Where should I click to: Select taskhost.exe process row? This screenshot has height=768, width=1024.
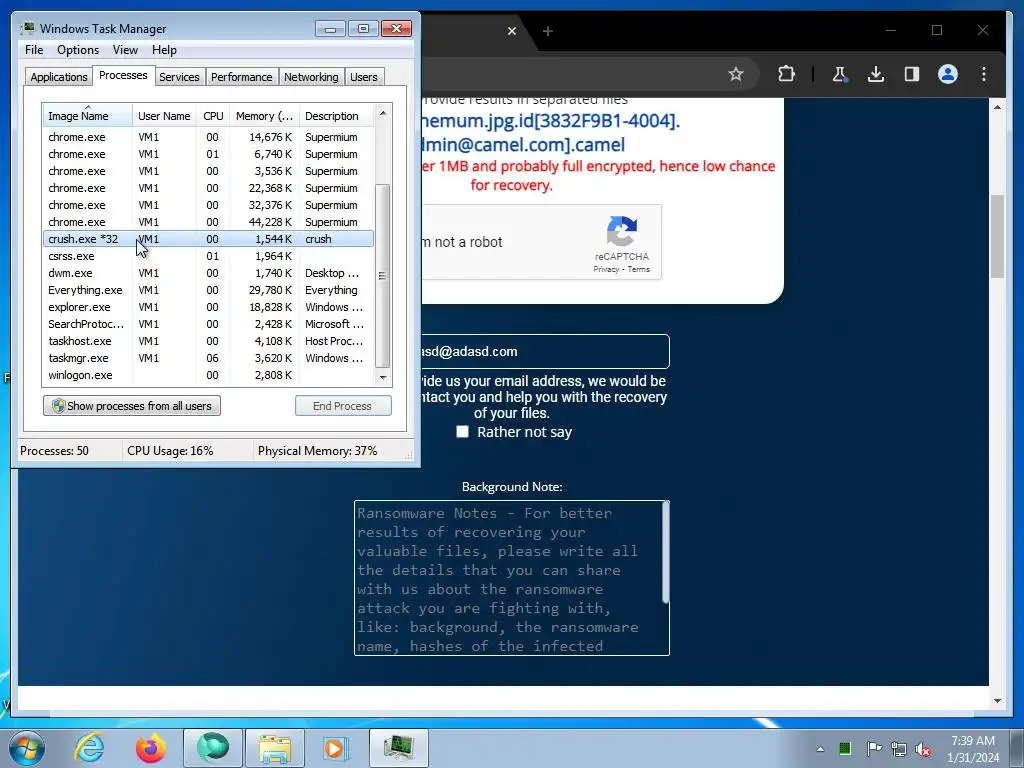pyautogui.click(x=208, y=341)
